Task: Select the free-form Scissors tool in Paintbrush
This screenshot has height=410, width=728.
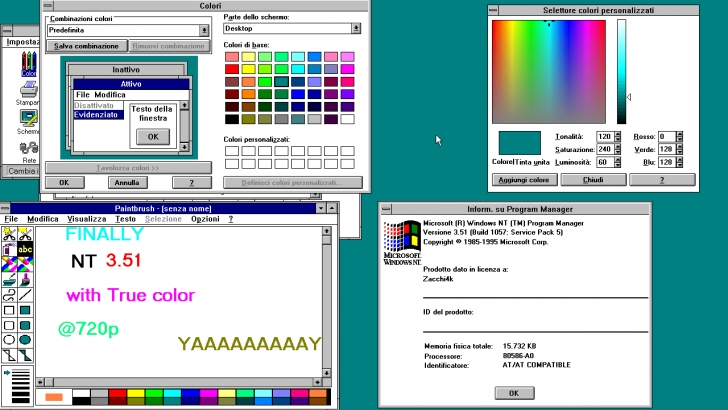Action: 9,234
